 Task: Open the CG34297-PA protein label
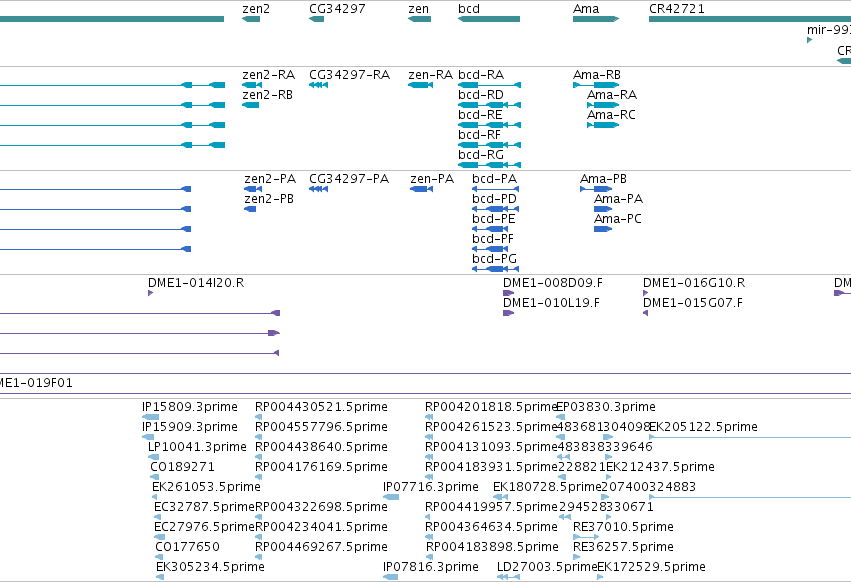(x=349, y=179)
